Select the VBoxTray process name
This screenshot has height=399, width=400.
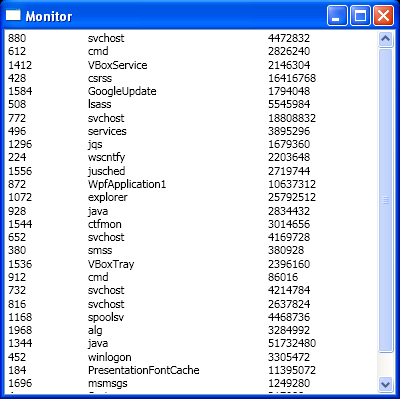(111, 264)
